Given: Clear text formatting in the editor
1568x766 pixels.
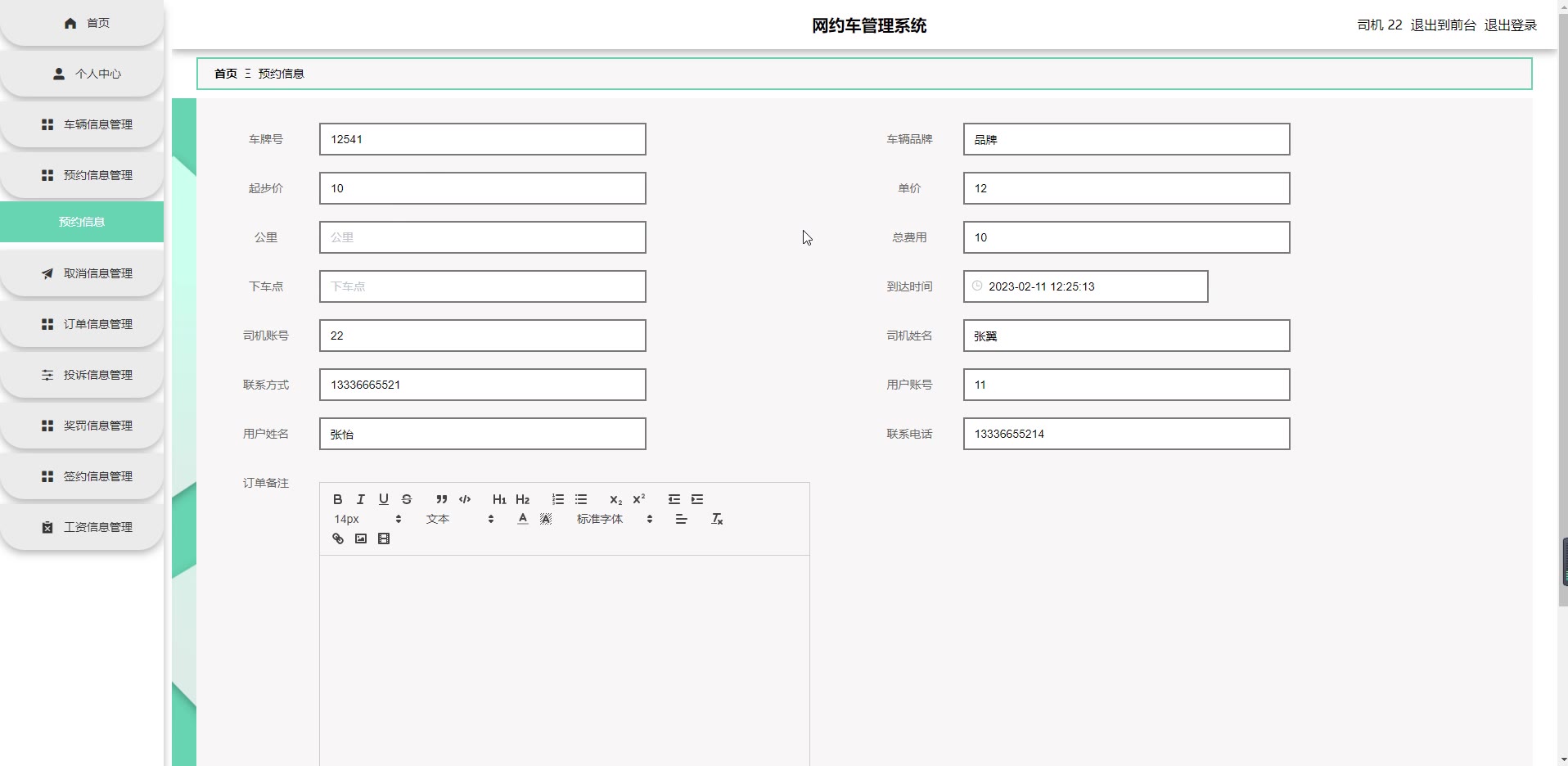Looking at the screenshot, I should pyautogui.click(x=717, y=519).
